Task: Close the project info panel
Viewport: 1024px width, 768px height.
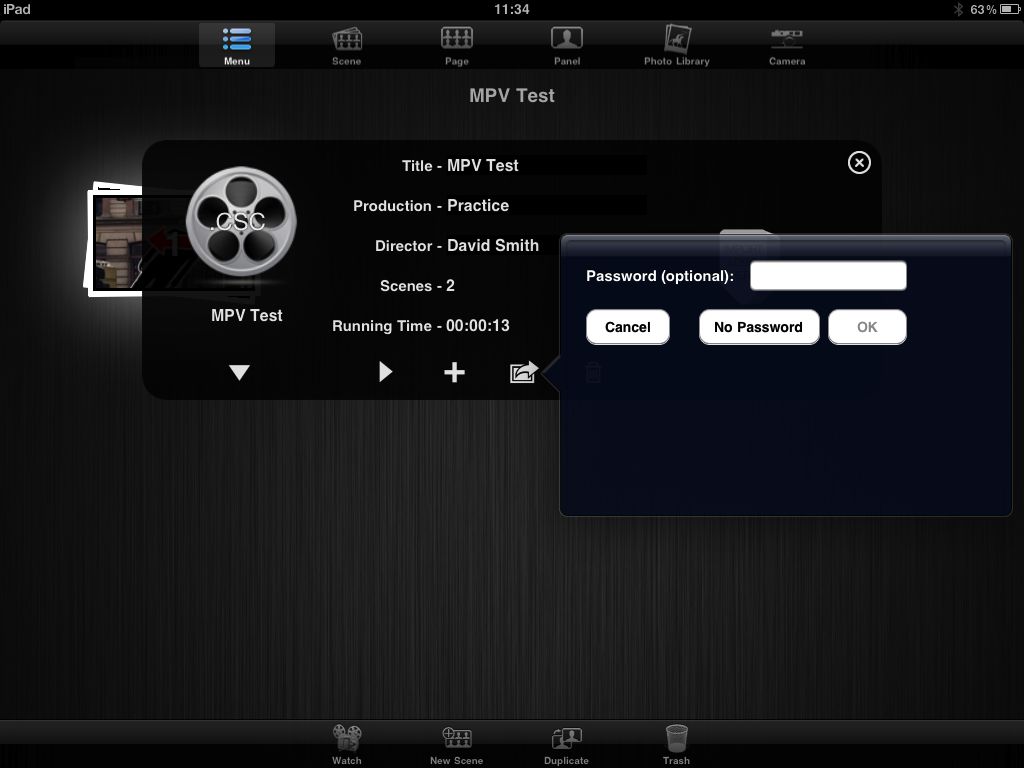Action: (x=859, y=163)
